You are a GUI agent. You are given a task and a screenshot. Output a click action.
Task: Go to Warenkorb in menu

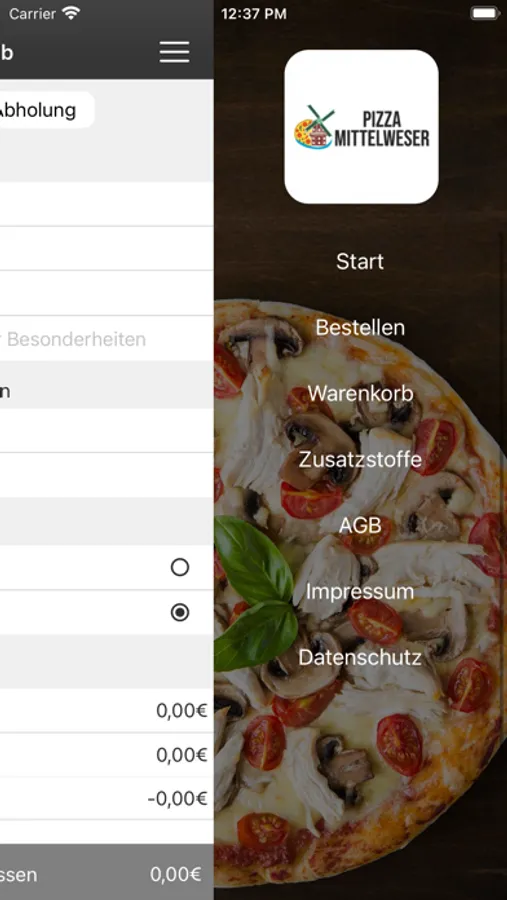(360, 394)
